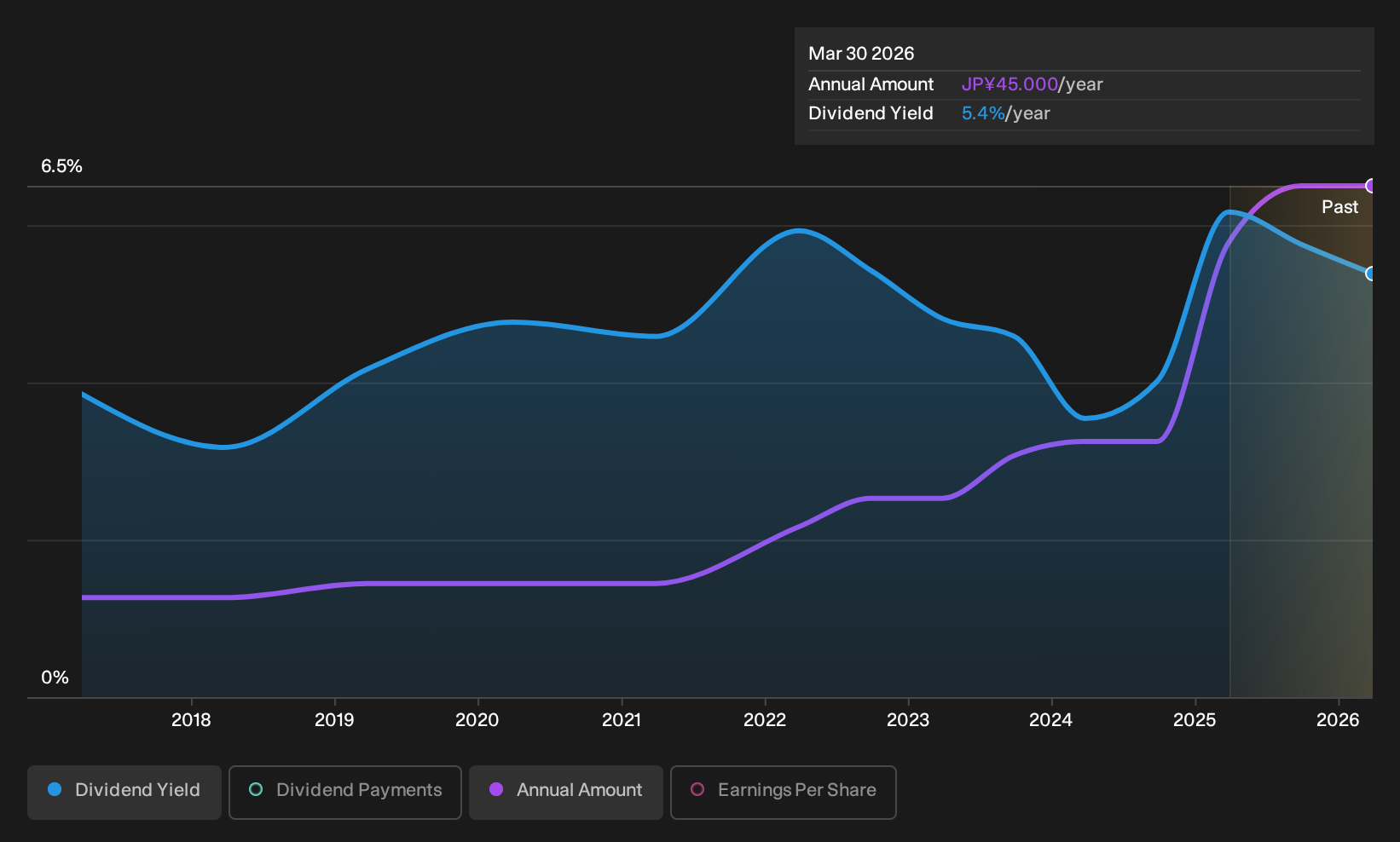Click the 6.5% y-axis label
This screenshot has width=1400, height=842.
[x=62, y=166]
